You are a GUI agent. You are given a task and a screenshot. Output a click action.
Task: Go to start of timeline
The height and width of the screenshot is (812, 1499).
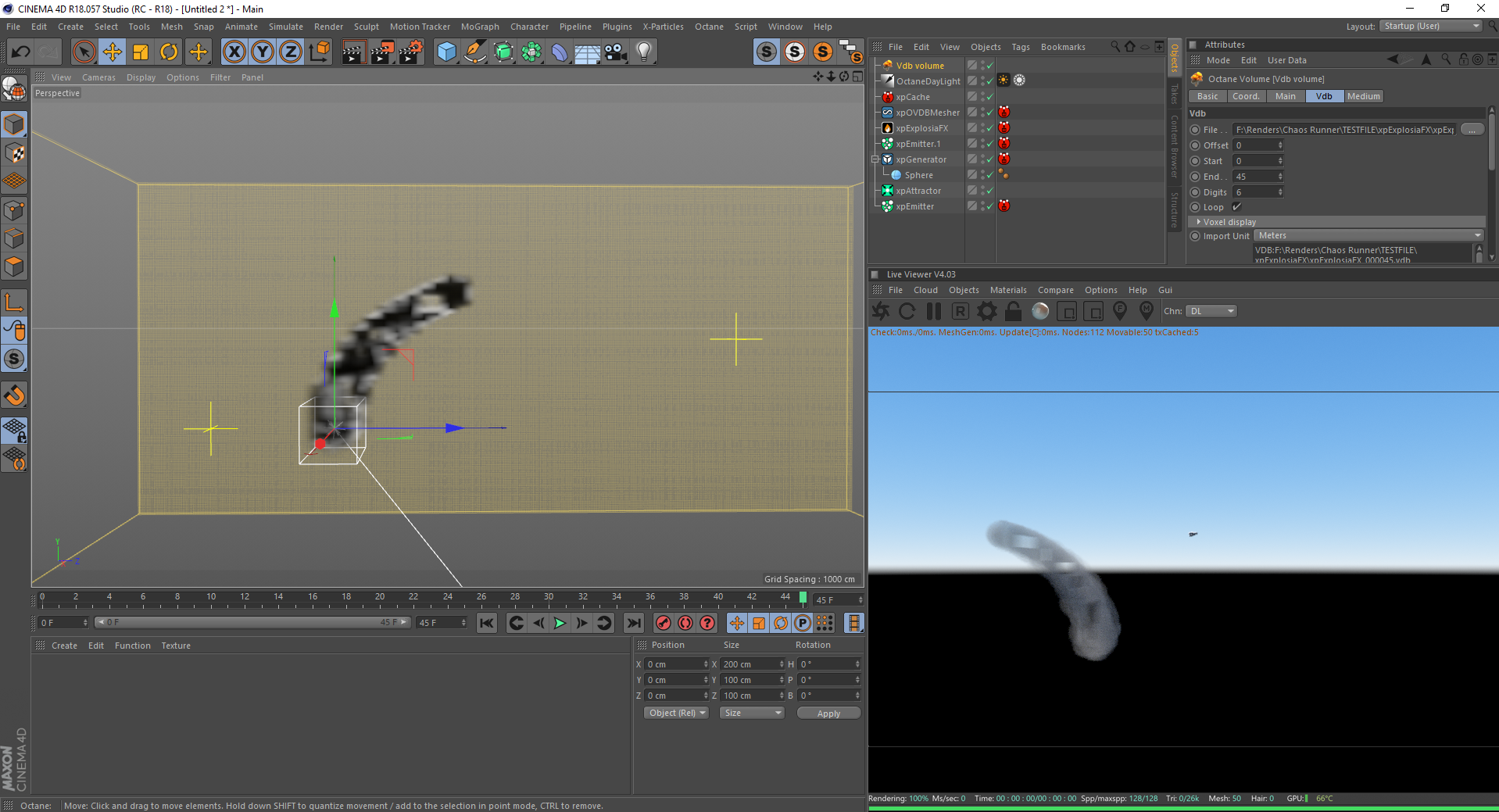(486, 623)
